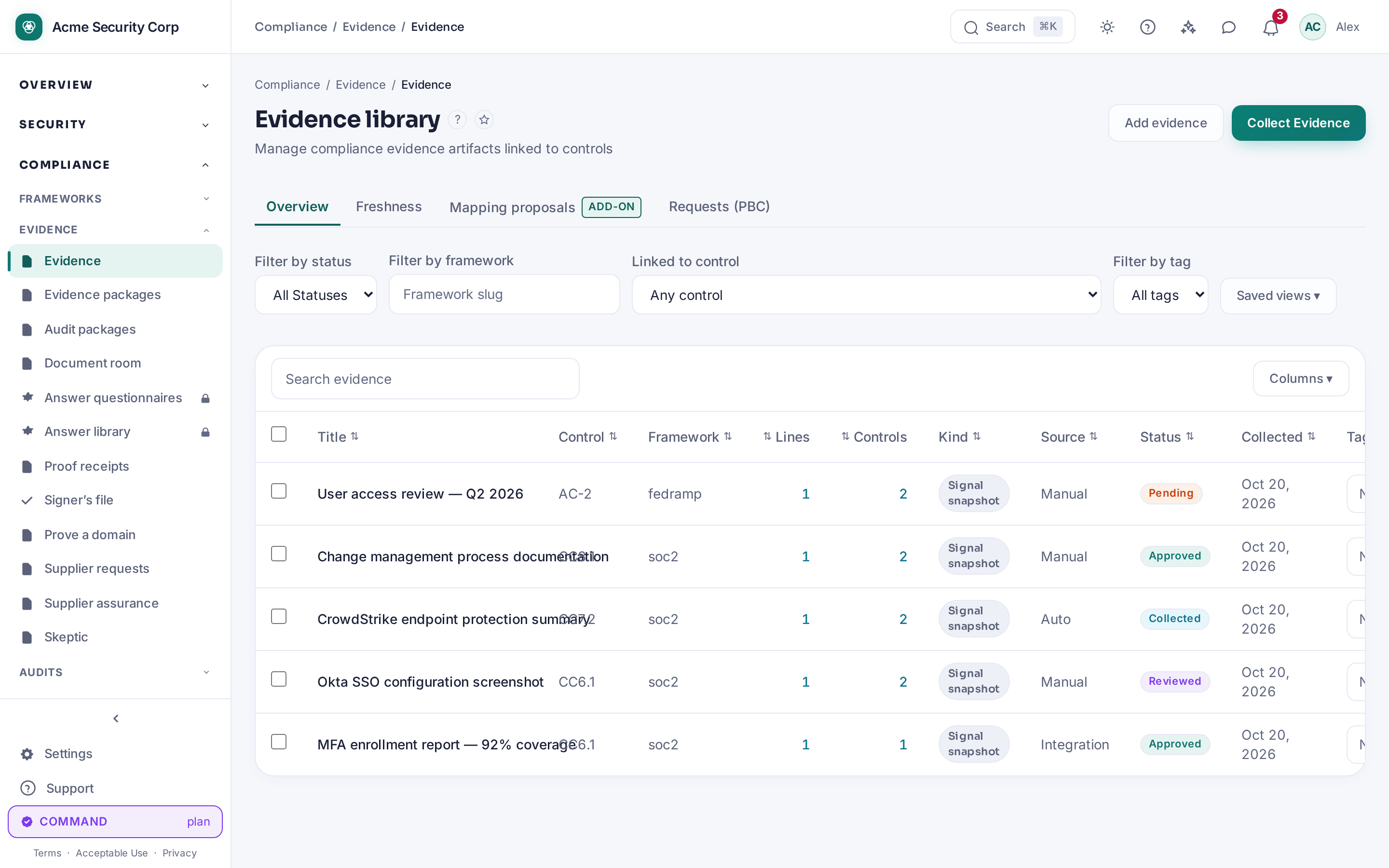Open the All tags dropdown

click(1160, 295)
